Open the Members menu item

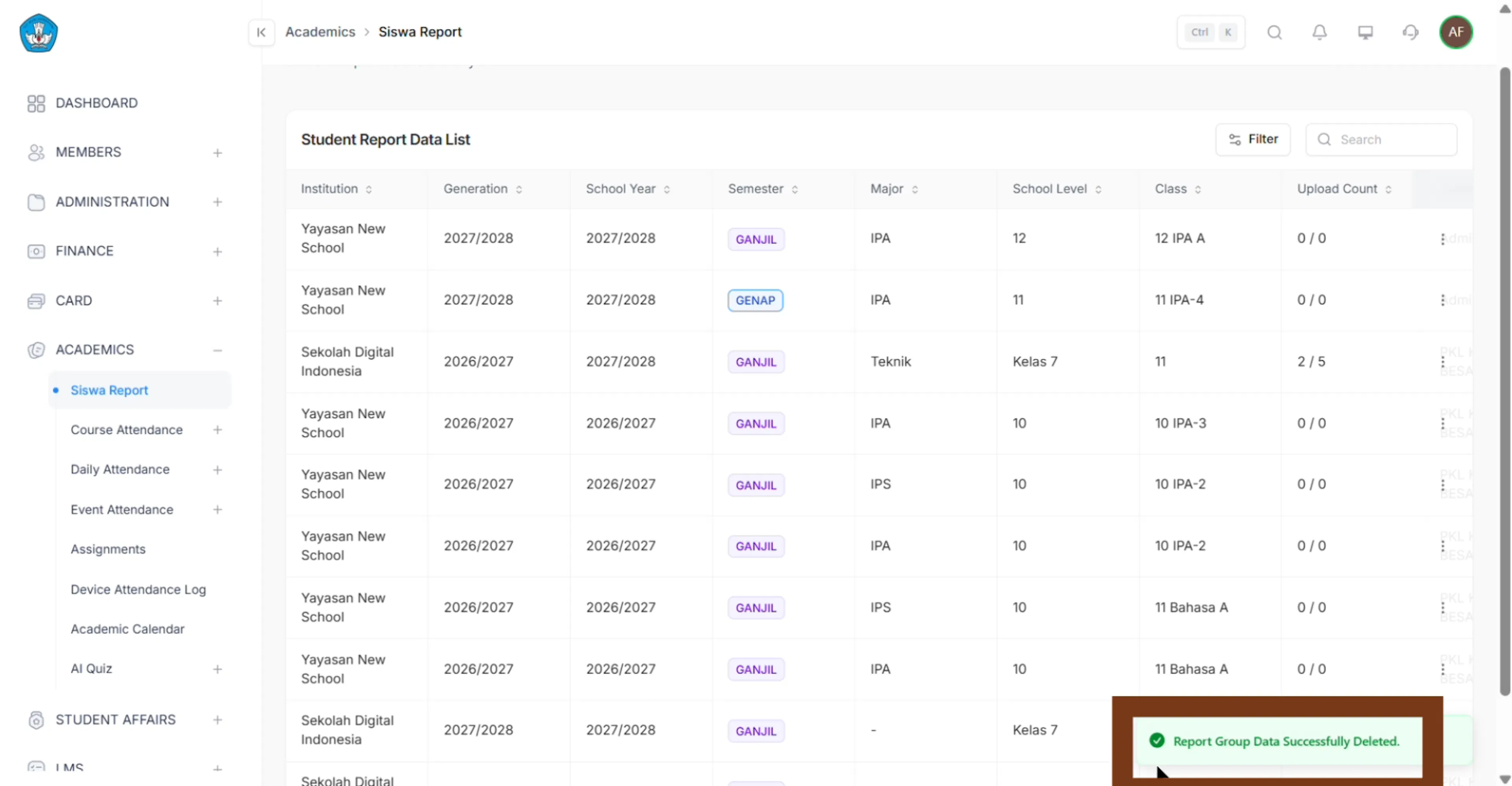tap(88, 152)
